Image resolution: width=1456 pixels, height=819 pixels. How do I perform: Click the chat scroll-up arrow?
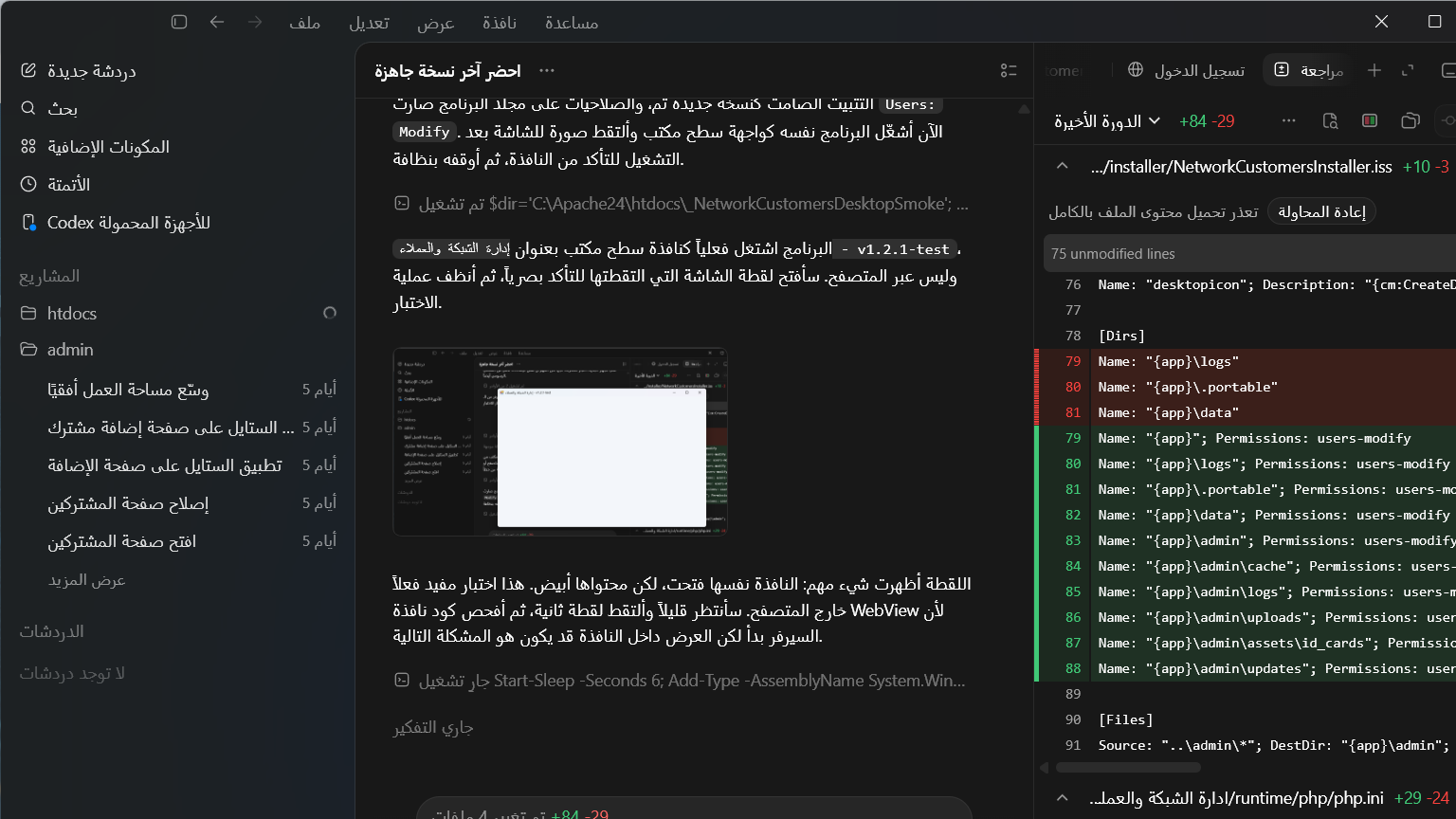point(1024,109)
